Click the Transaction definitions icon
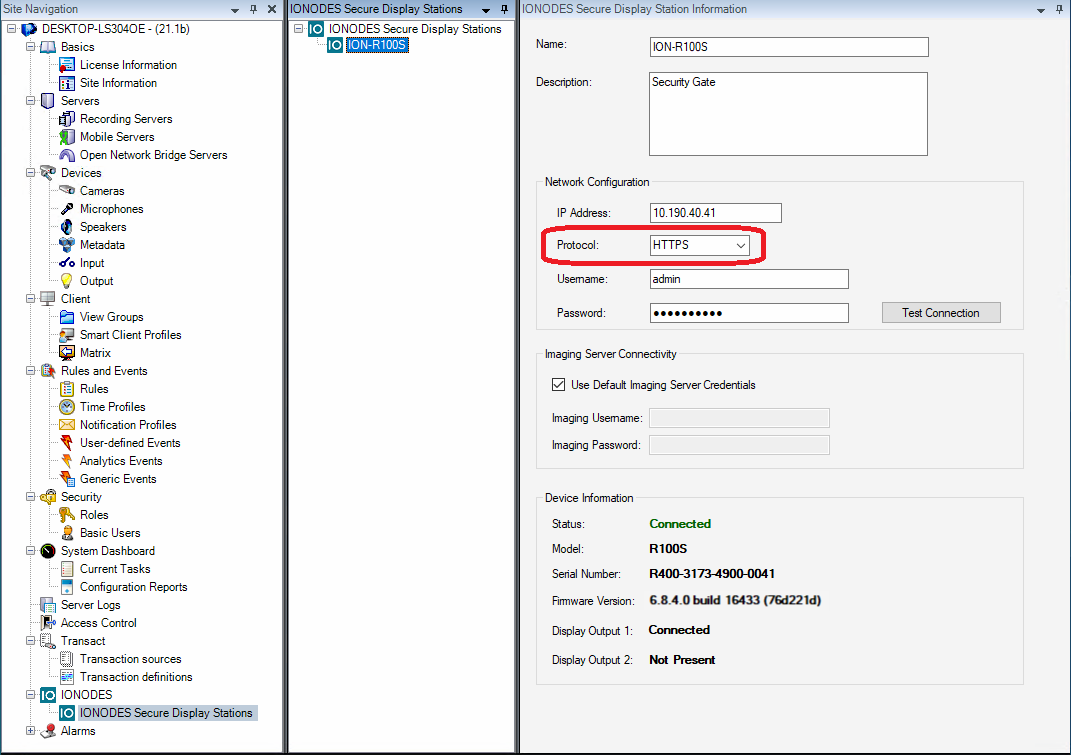This screenshot has height=755, width=1071. coord(67,676)
